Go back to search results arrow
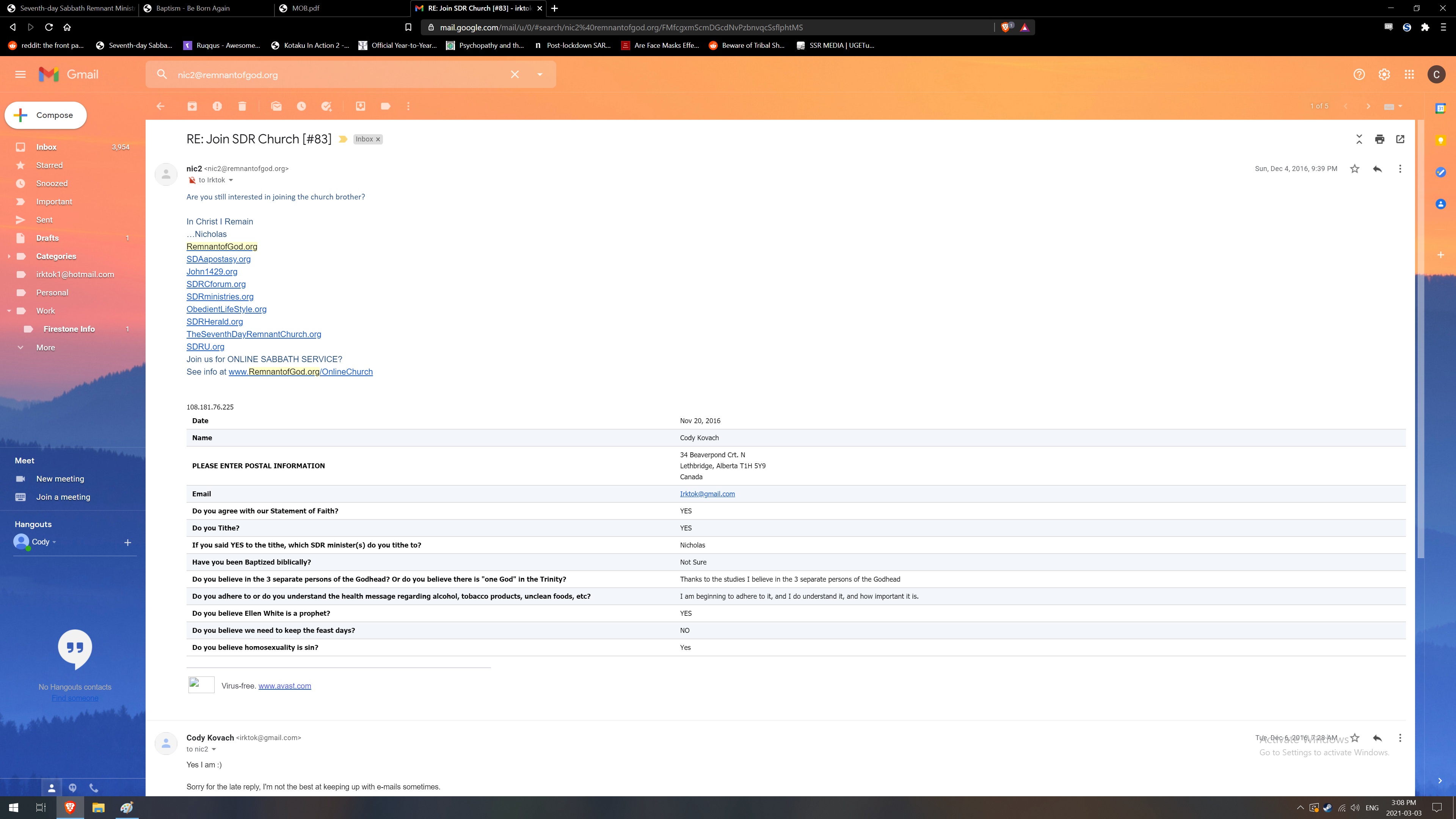Image resolution: width=1456 pixels, height=819 pixels. (x=160, y=106)
